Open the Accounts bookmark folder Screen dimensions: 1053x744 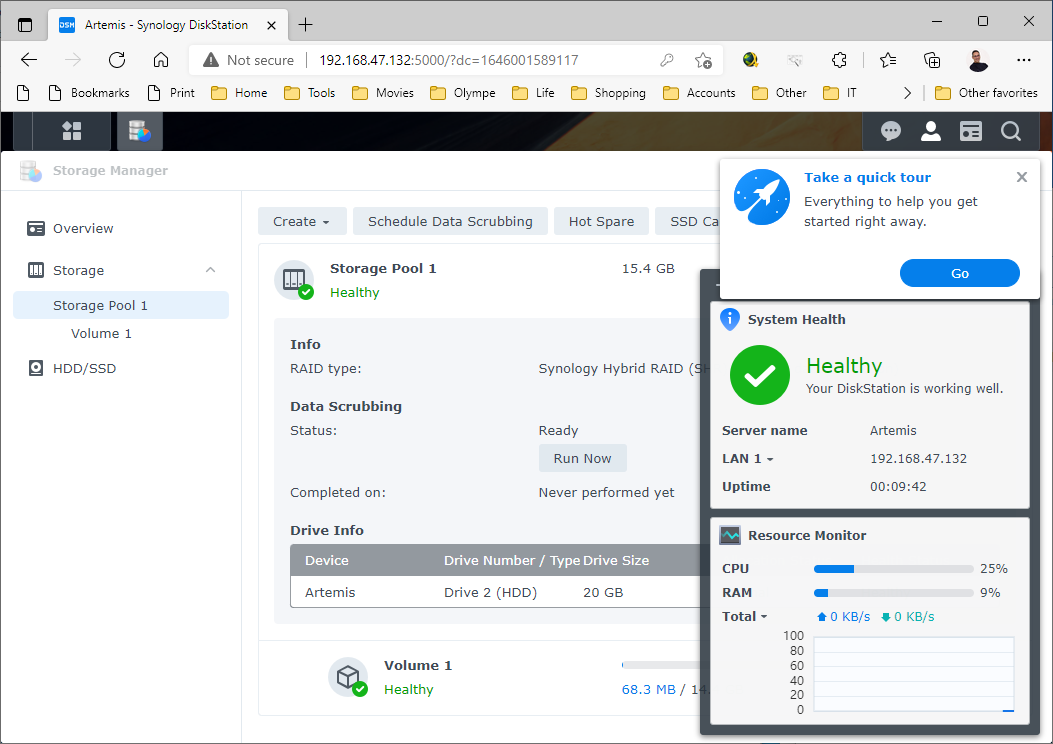(699, 93)
